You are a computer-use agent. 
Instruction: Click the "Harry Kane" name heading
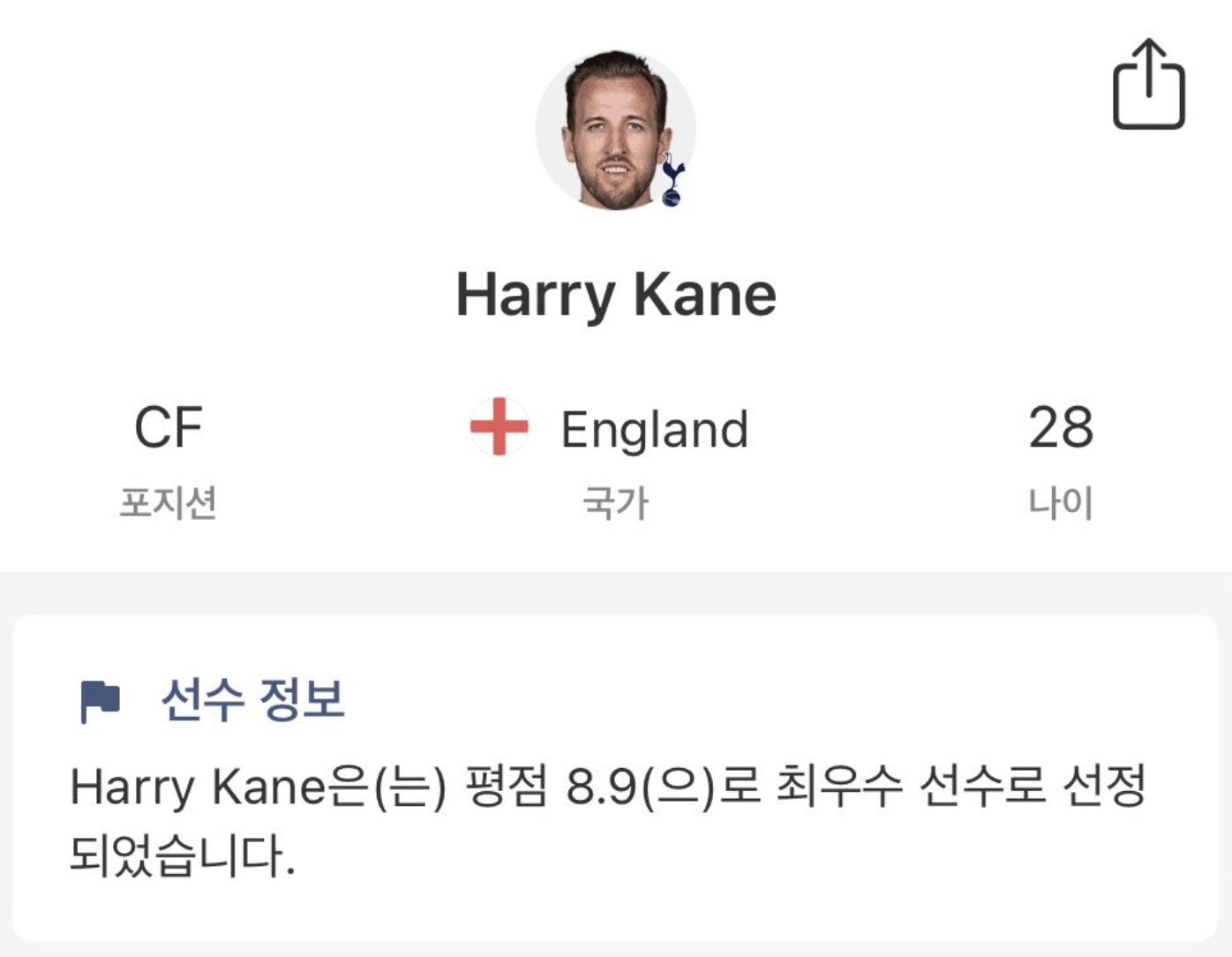point(616,294)
